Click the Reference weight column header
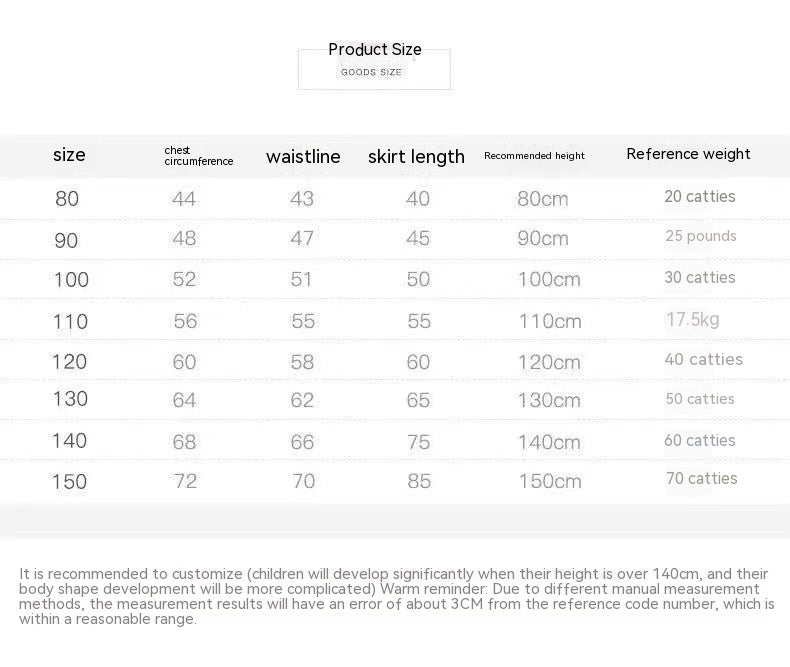Viewport: 790px width, 667px height. point(688,154)
